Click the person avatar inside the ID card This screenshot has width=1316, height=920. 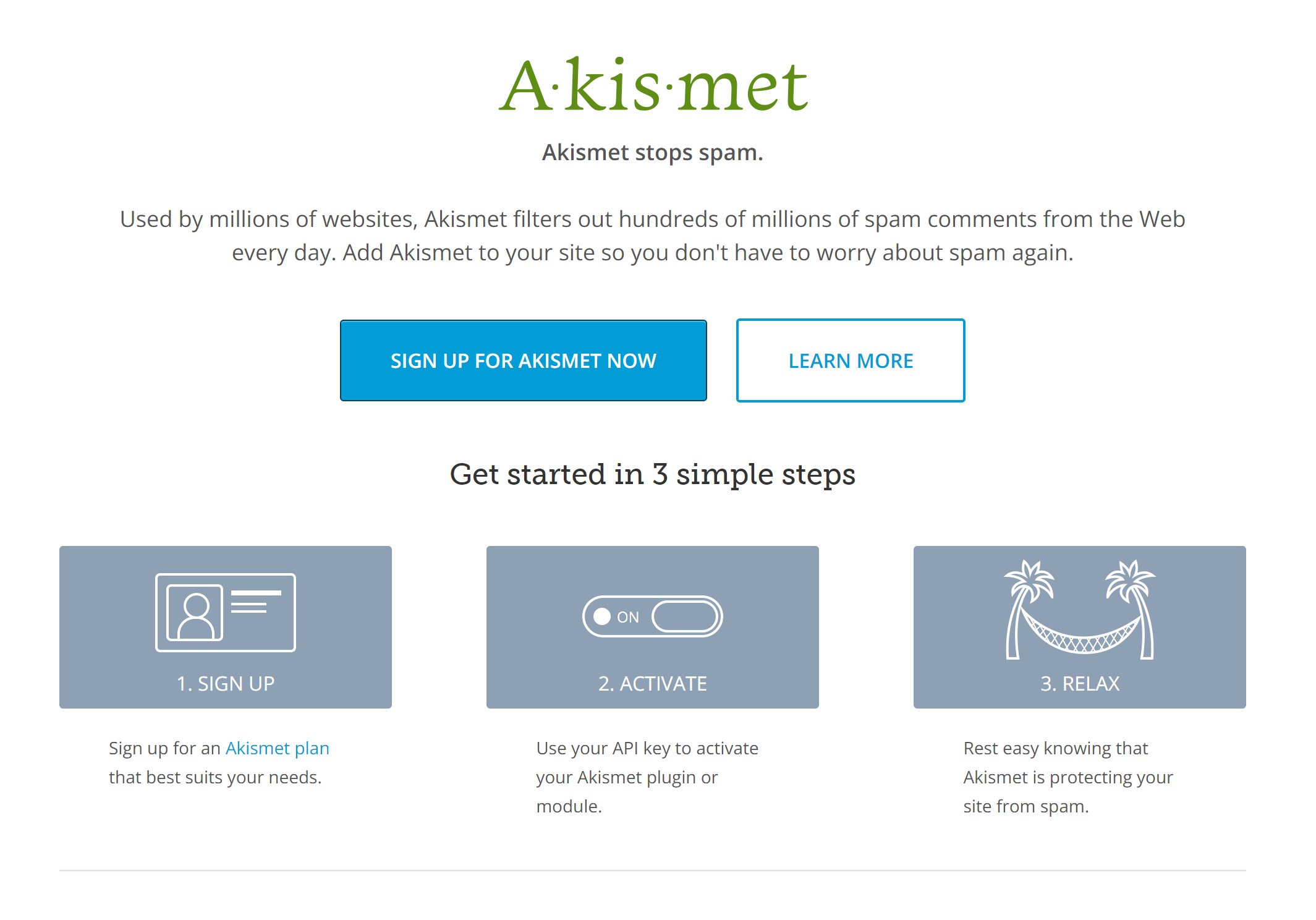(x=195, y=613)
